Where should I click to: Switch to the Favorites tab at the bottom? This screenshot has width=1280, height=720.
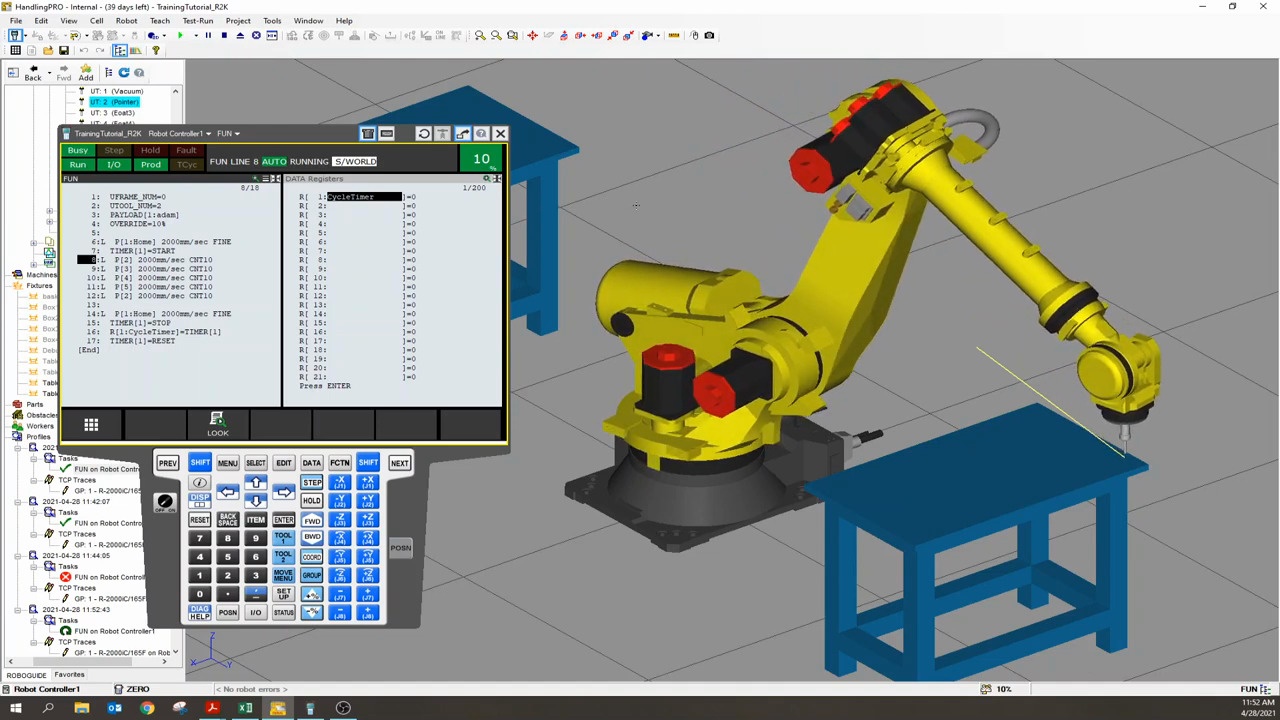(68, 674)
